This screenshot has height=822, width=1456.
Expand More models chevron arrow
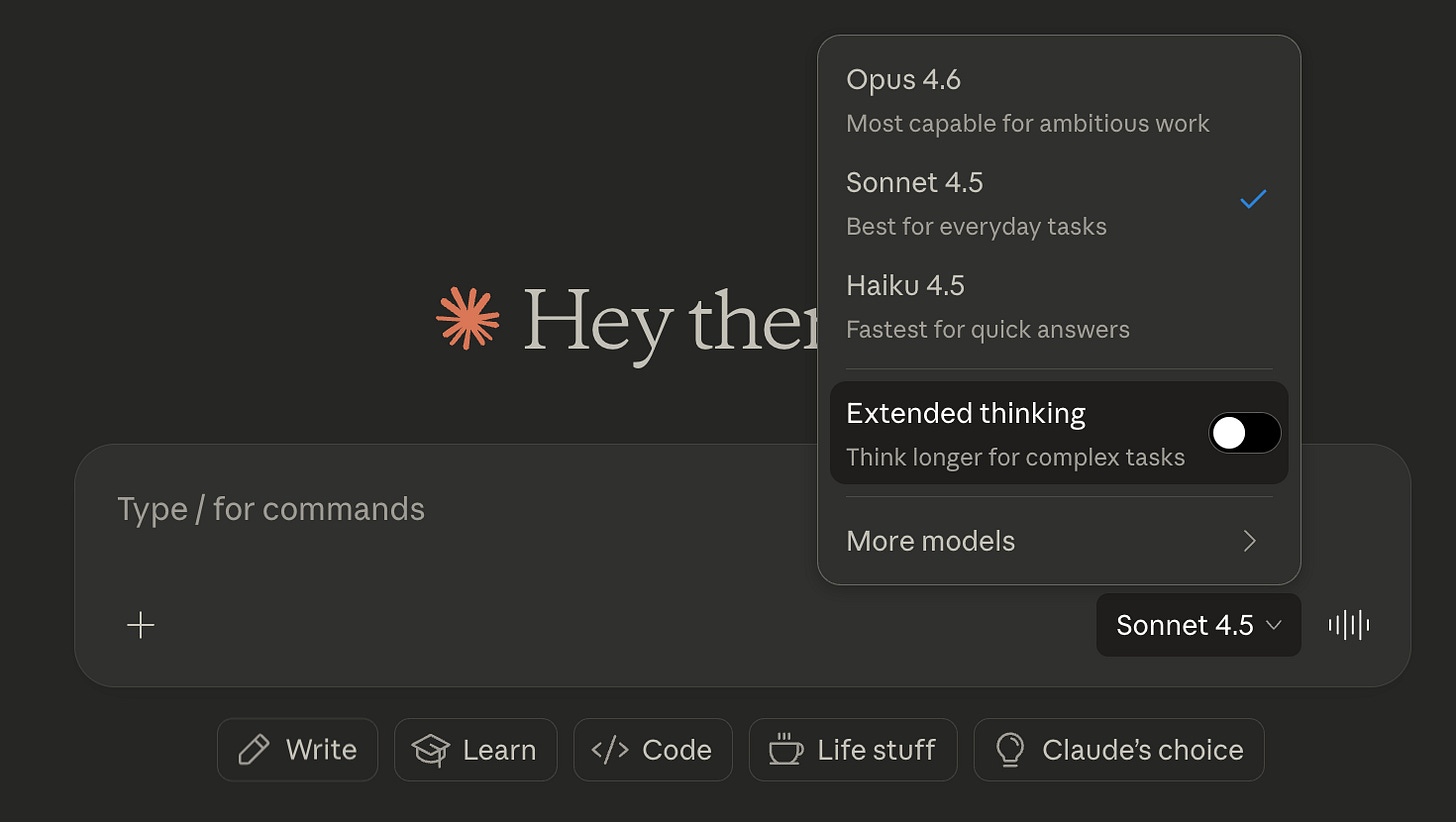coord(1250,541)
